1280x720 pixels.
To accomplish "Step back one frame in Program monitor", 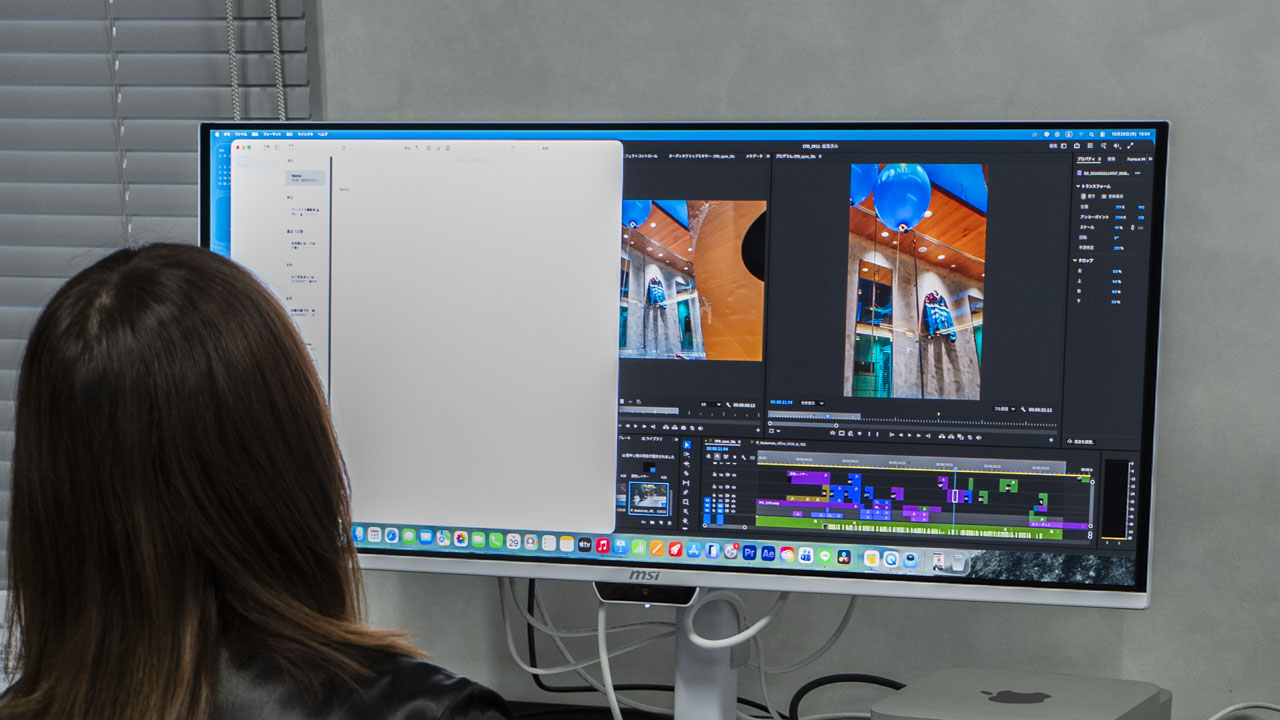I will click(x=900, y=434).
